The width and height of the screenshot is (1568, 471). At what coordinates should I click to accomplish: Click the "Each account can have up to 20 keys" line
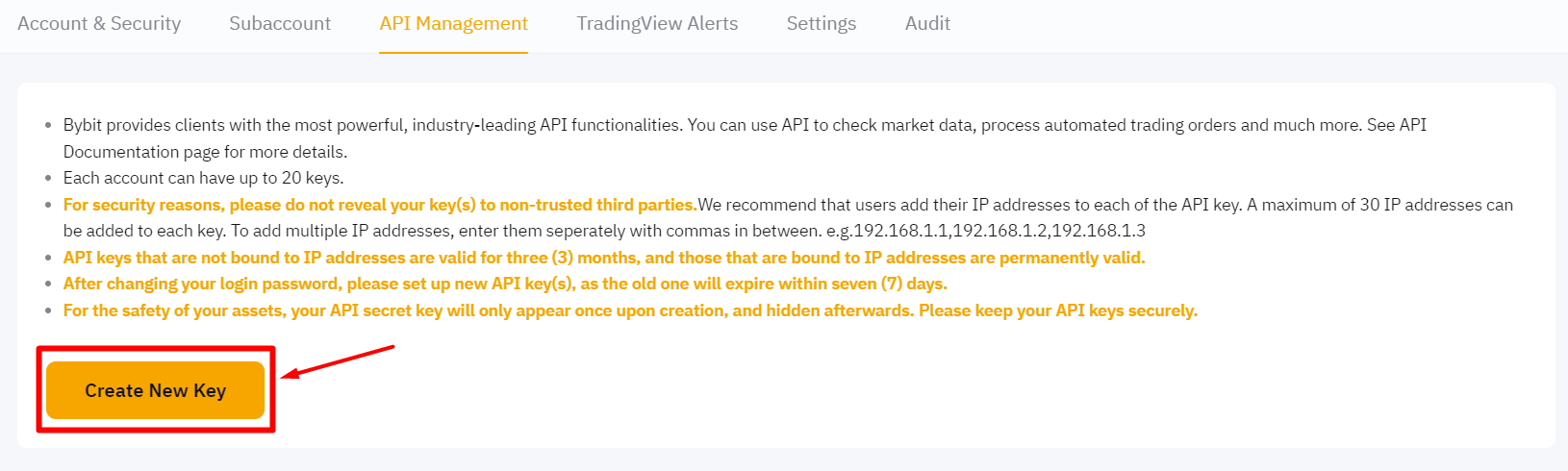click(203, 178)
